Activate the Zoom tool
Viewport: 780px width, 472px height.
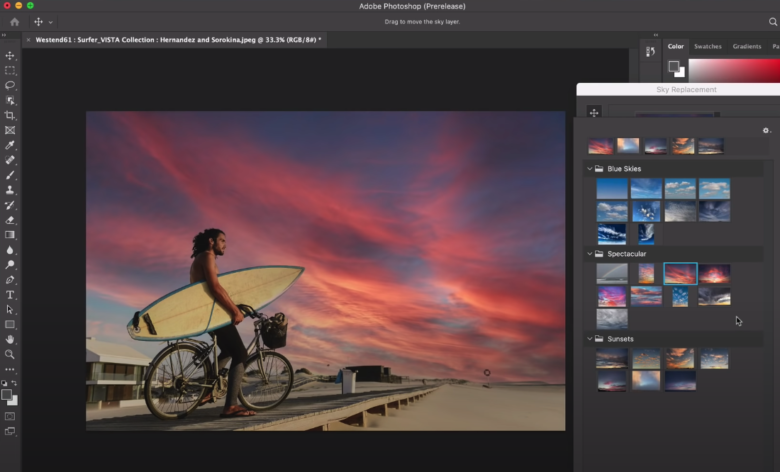point(10,354)
